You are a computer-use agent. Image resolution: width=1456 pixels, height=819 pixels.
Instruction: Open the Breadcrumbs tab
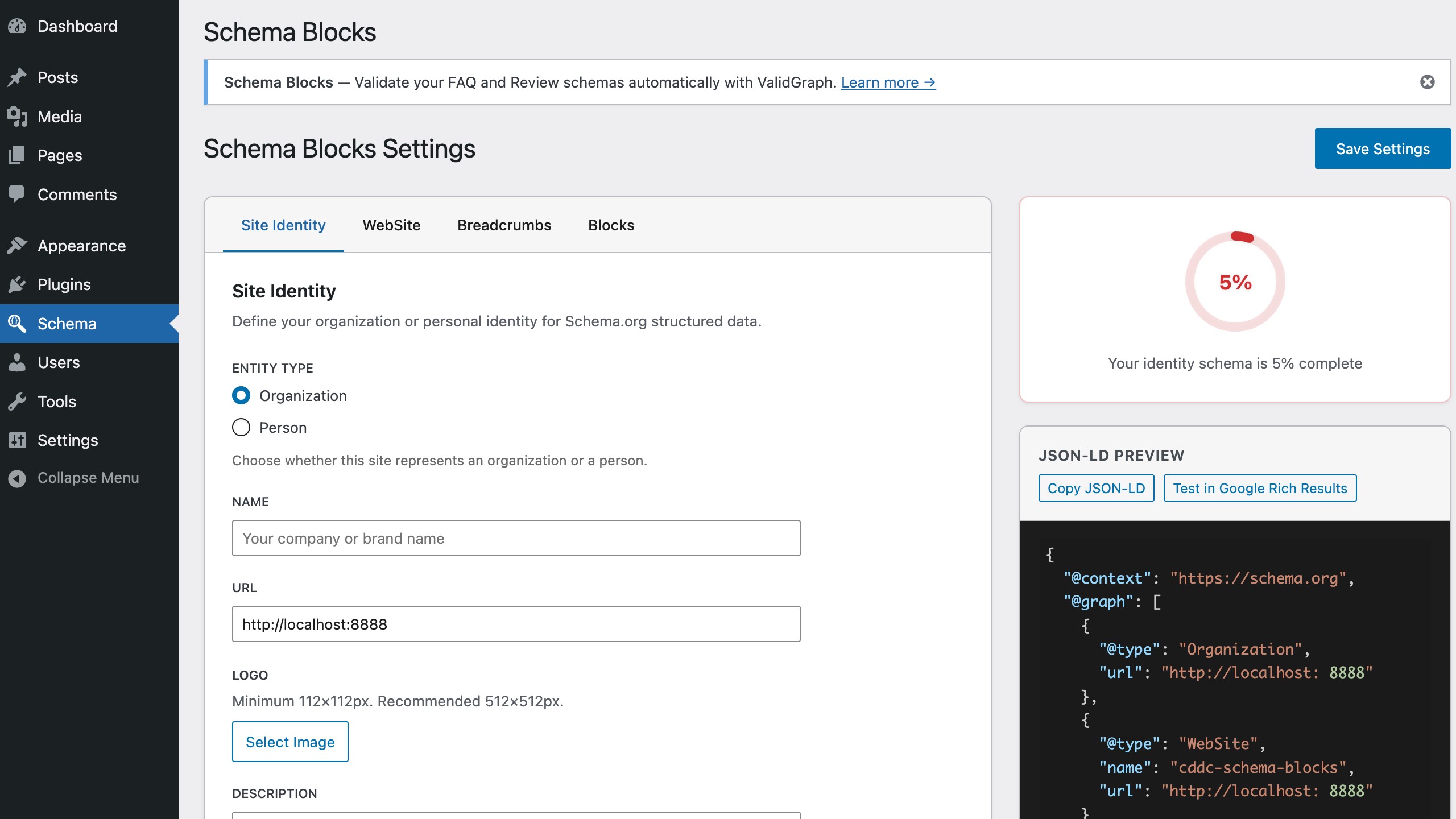504,225
